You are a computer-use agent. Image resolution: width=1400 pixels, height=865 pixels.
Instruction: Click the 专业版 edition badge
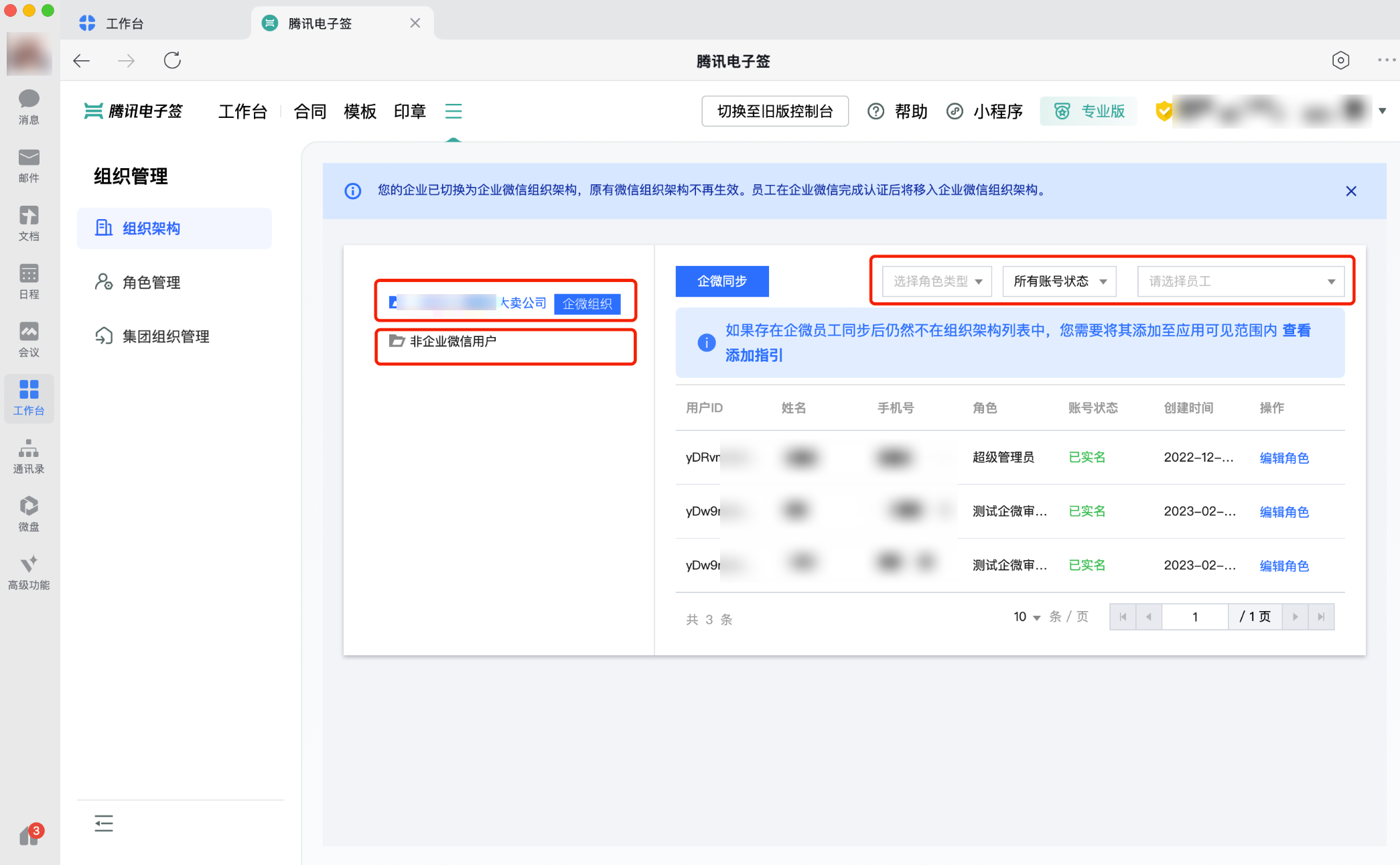point(1089,111)
